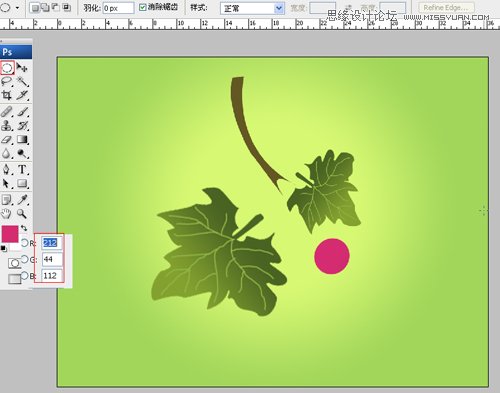Toggle the 消除锯齿 anti-alias checkbox

tap(143, 7)
